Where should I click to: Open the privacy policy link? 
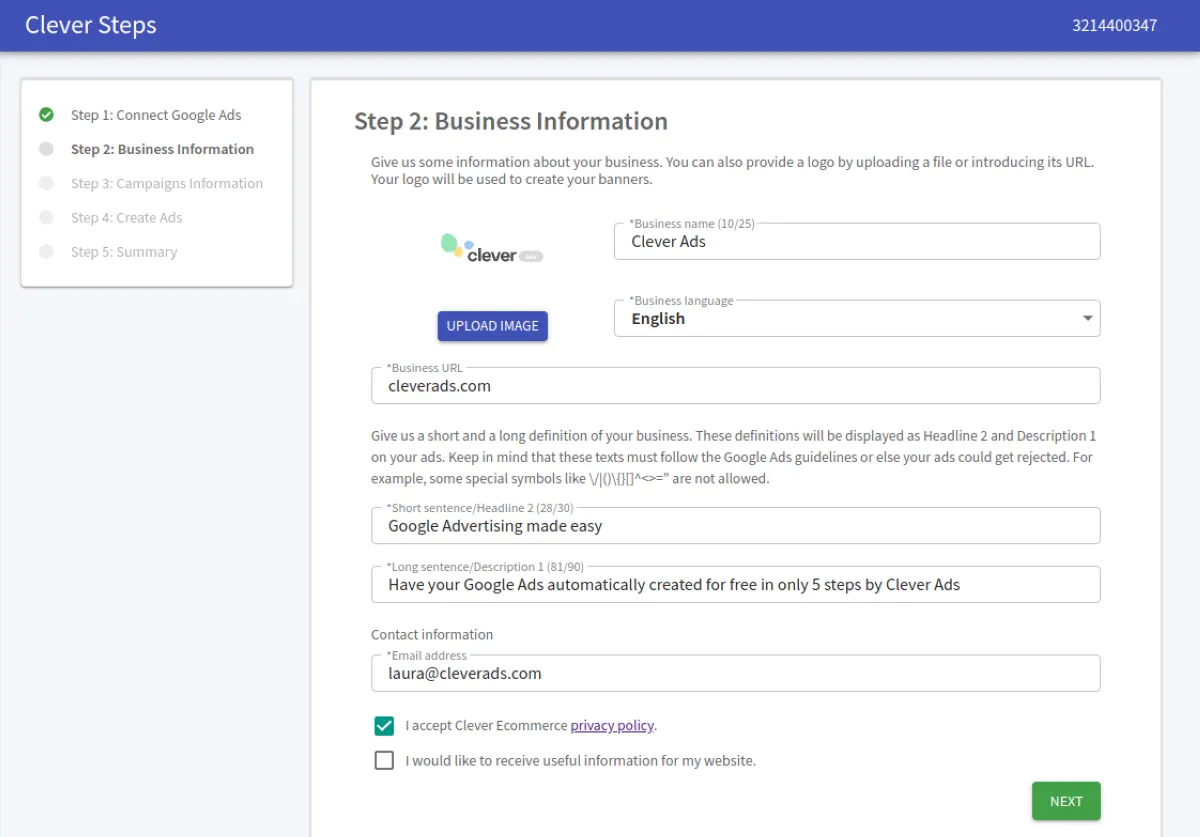612,726
